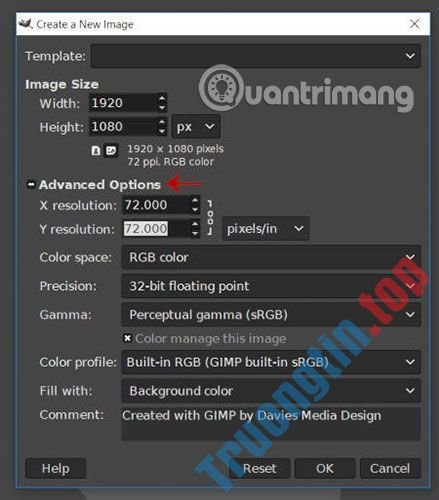Open the Fill with dropdown
The image size is (439, 500).
[271, 391]
